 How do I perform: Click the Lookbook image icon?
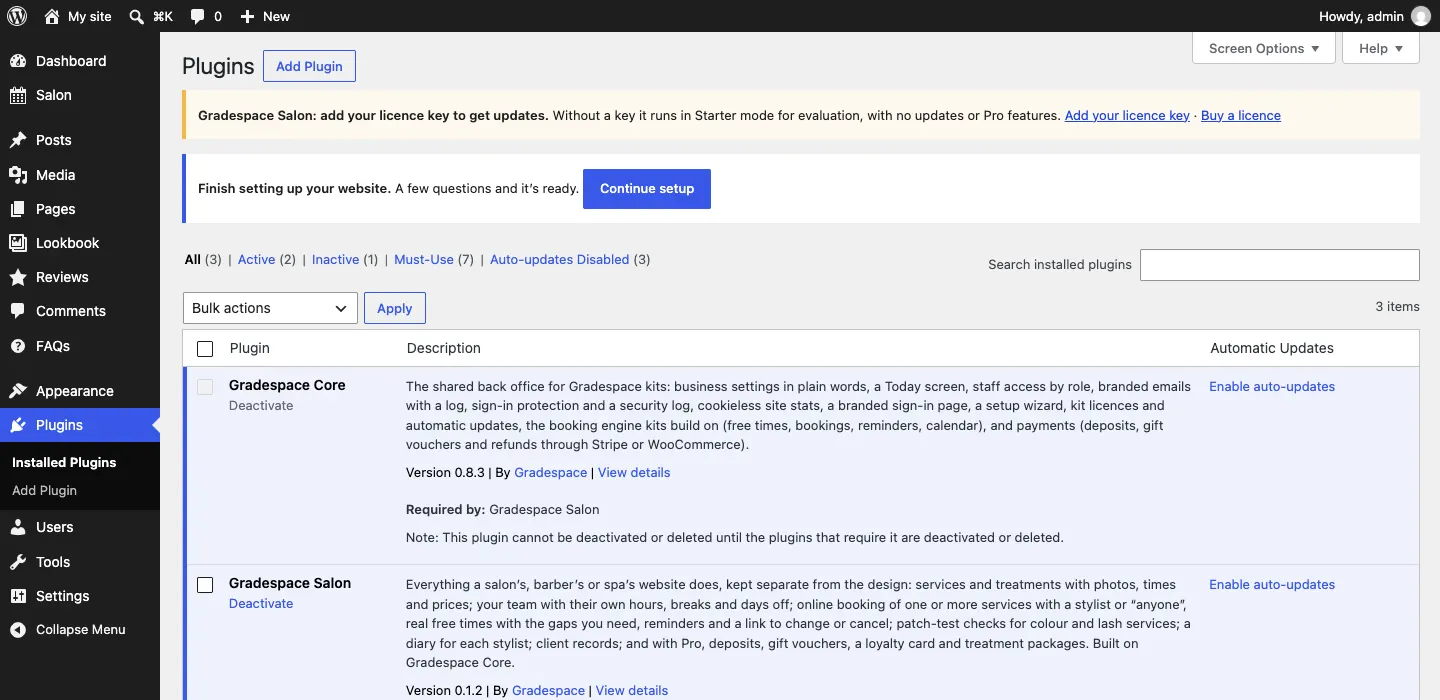click(x=18, y=243)
